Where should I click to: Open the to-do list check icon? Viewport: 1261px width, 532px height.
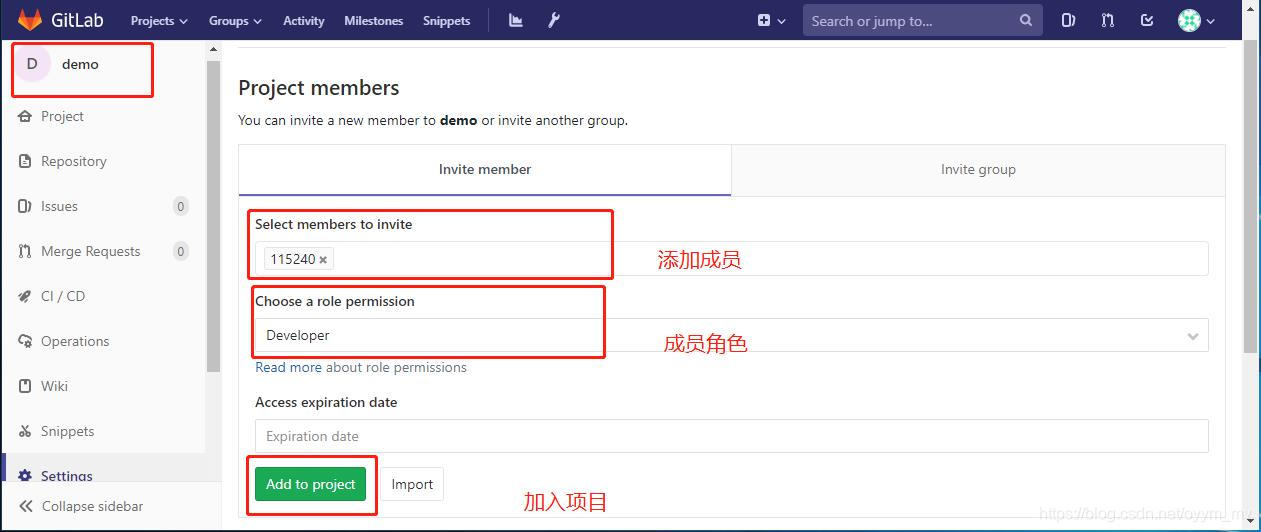(x=1147, y=20)
